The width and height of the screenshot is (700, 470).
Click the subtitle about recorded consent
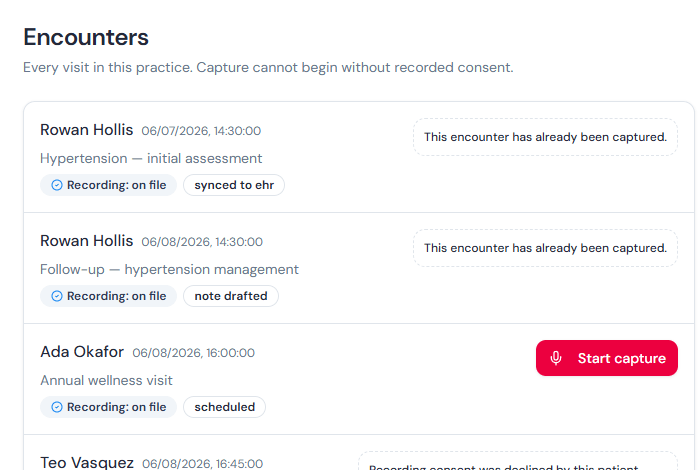click(268, 67)
